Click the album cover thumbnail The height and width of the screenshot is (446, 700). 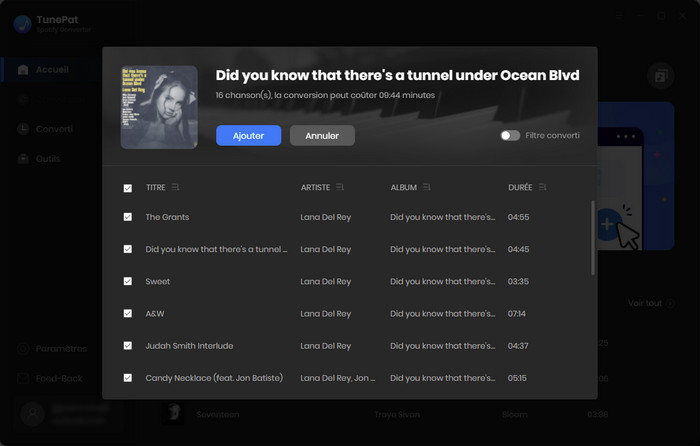159,107
